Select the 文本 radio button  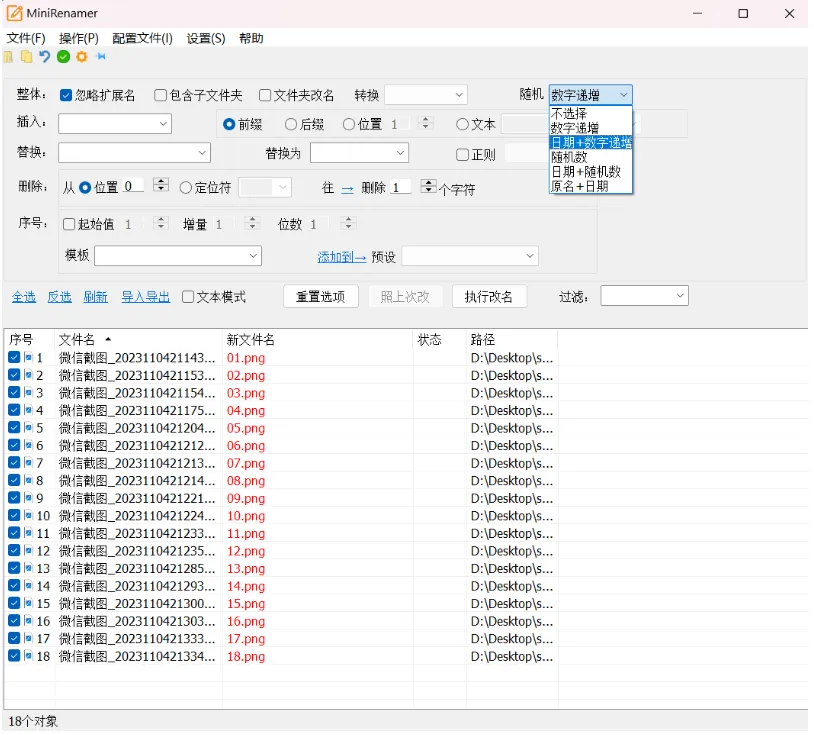point(462,124)
